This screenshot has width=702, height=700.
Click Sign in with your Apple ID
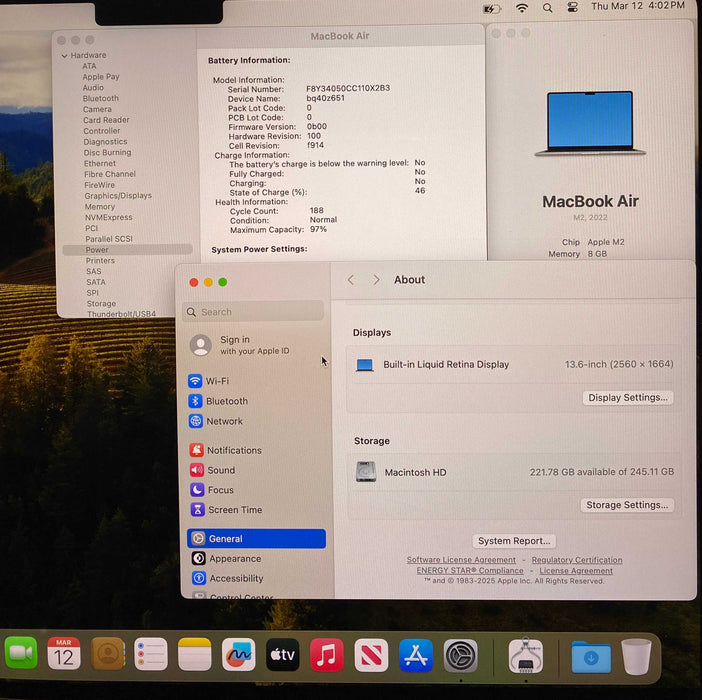[x=240, y=345]
